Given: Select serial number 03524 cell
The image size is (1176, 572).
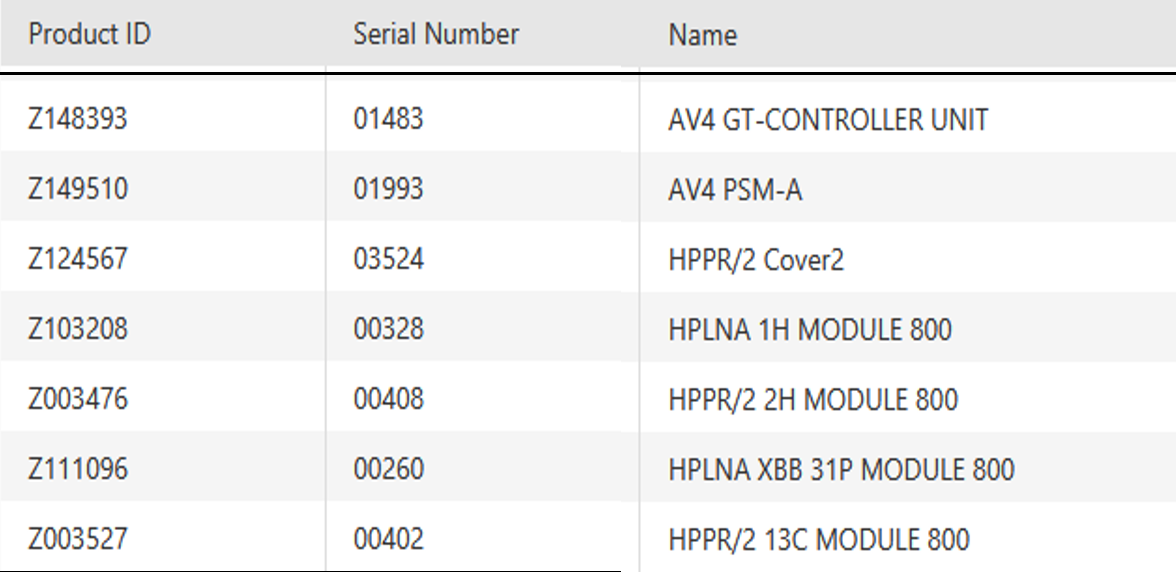Looking at the screenshot, I should 388,259.
